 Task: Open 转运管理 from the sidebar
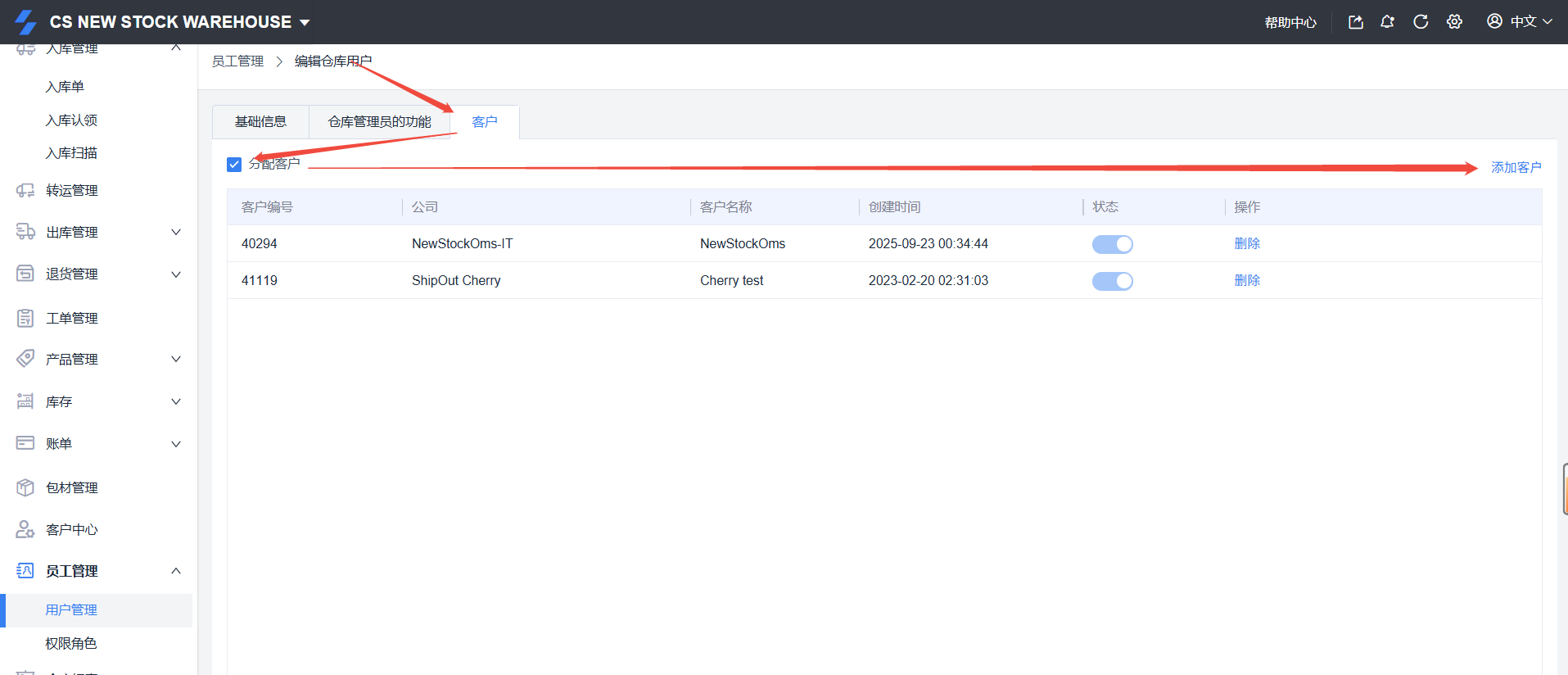click(72, 191)
